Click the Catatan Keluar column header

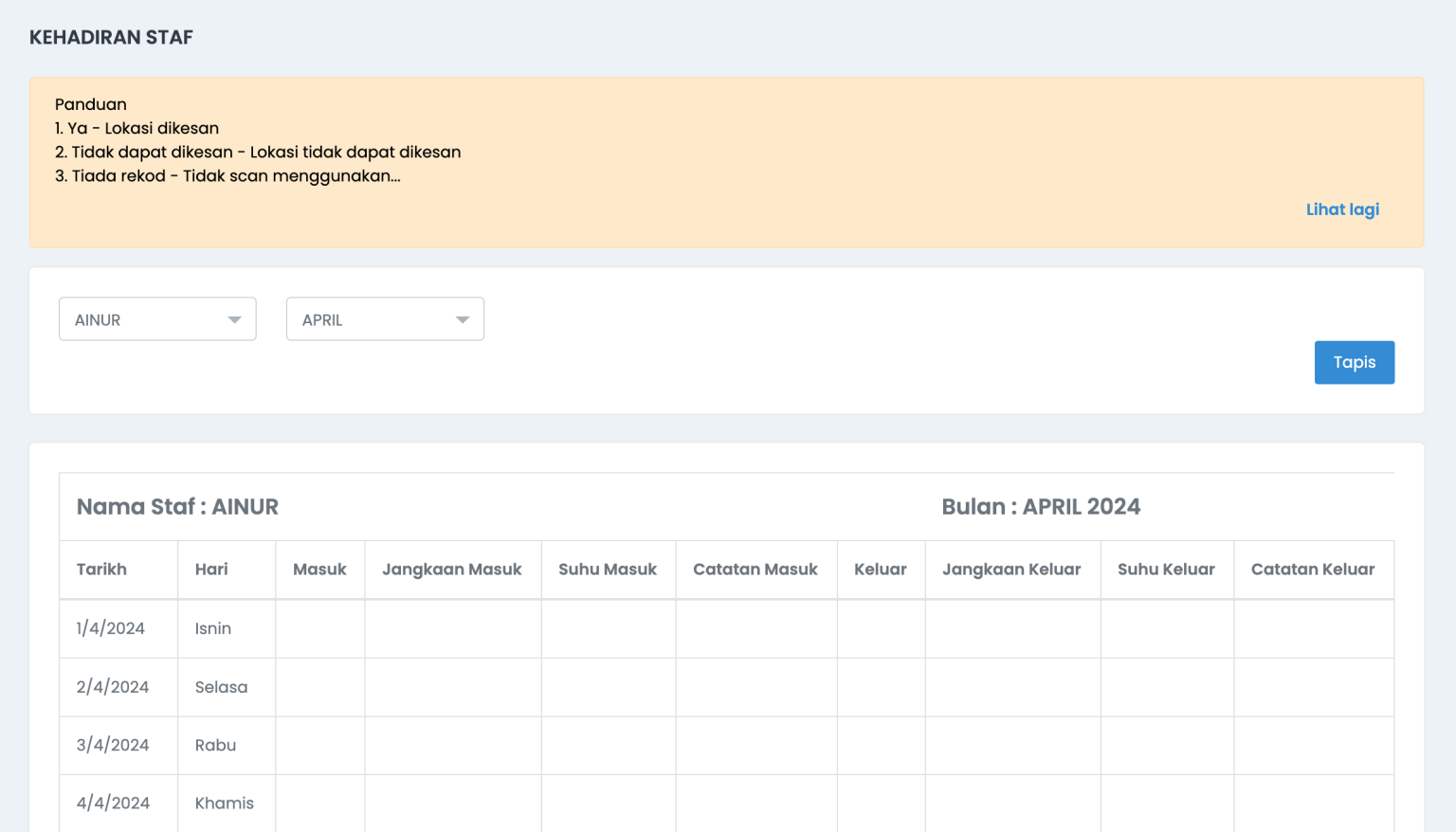(x=1313, y=570)
